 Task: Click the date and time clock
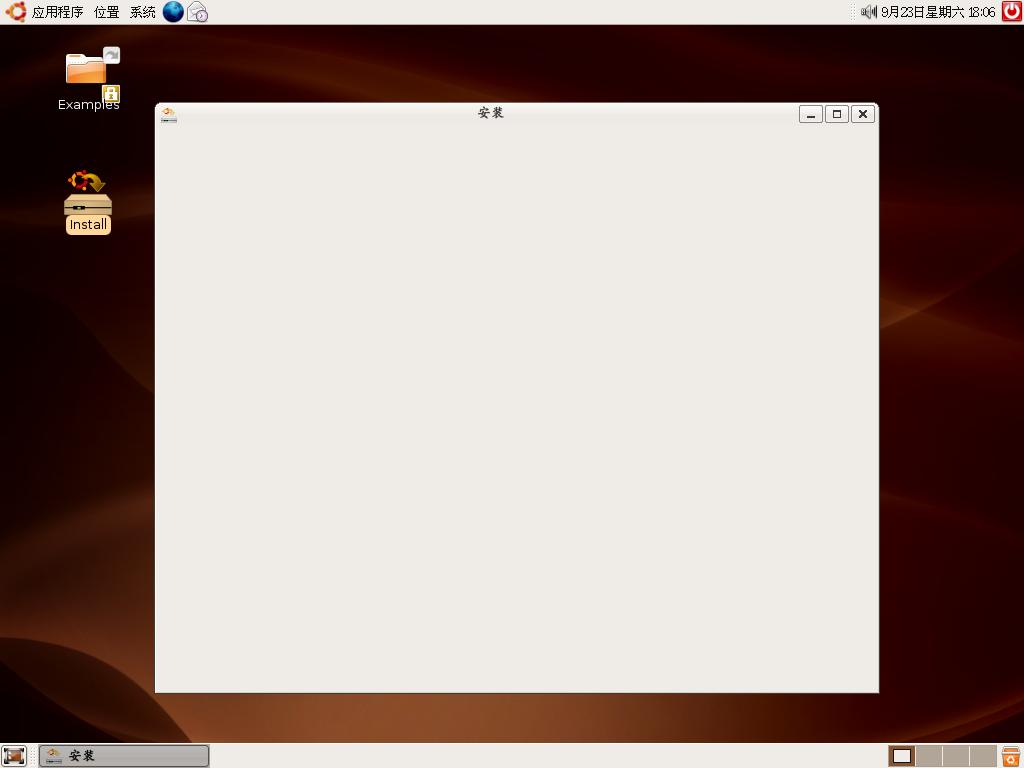(938, 12)
